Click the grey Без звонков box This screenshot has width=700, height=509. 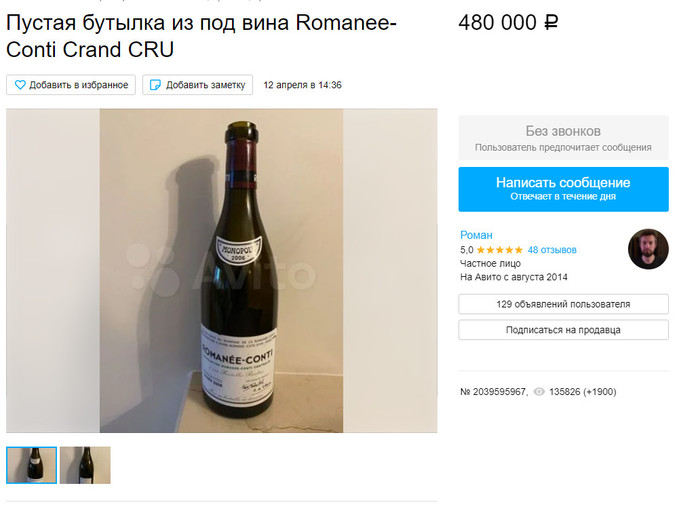(x=563, y=138)
